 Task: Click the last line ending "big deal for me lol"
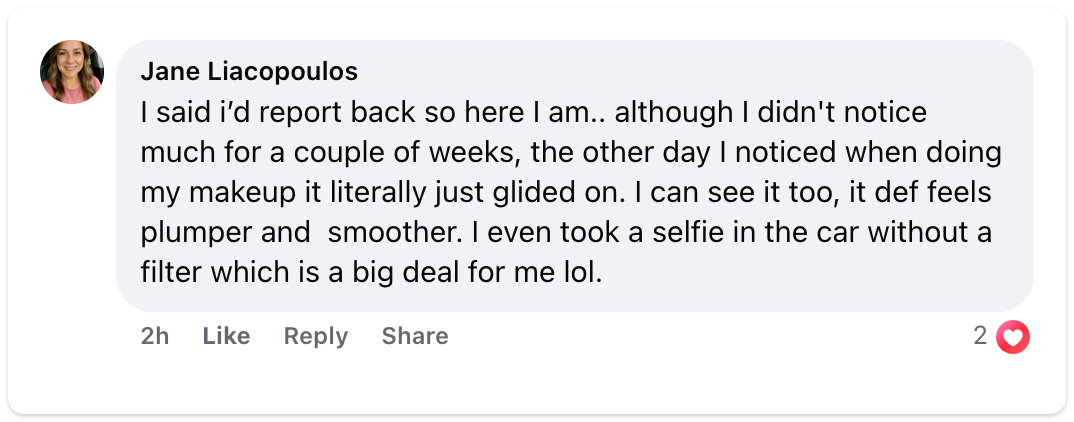tap(371, 272)
